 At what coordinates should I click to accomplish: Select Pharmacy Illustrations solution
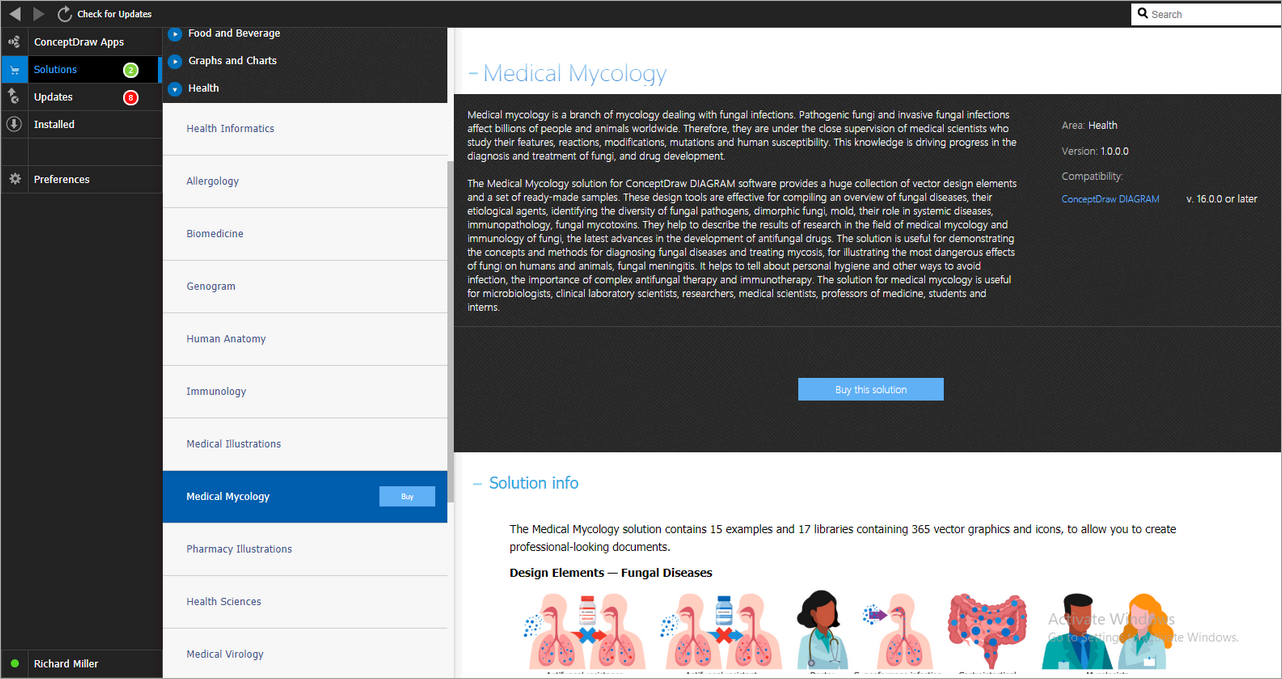pos(305,549)
